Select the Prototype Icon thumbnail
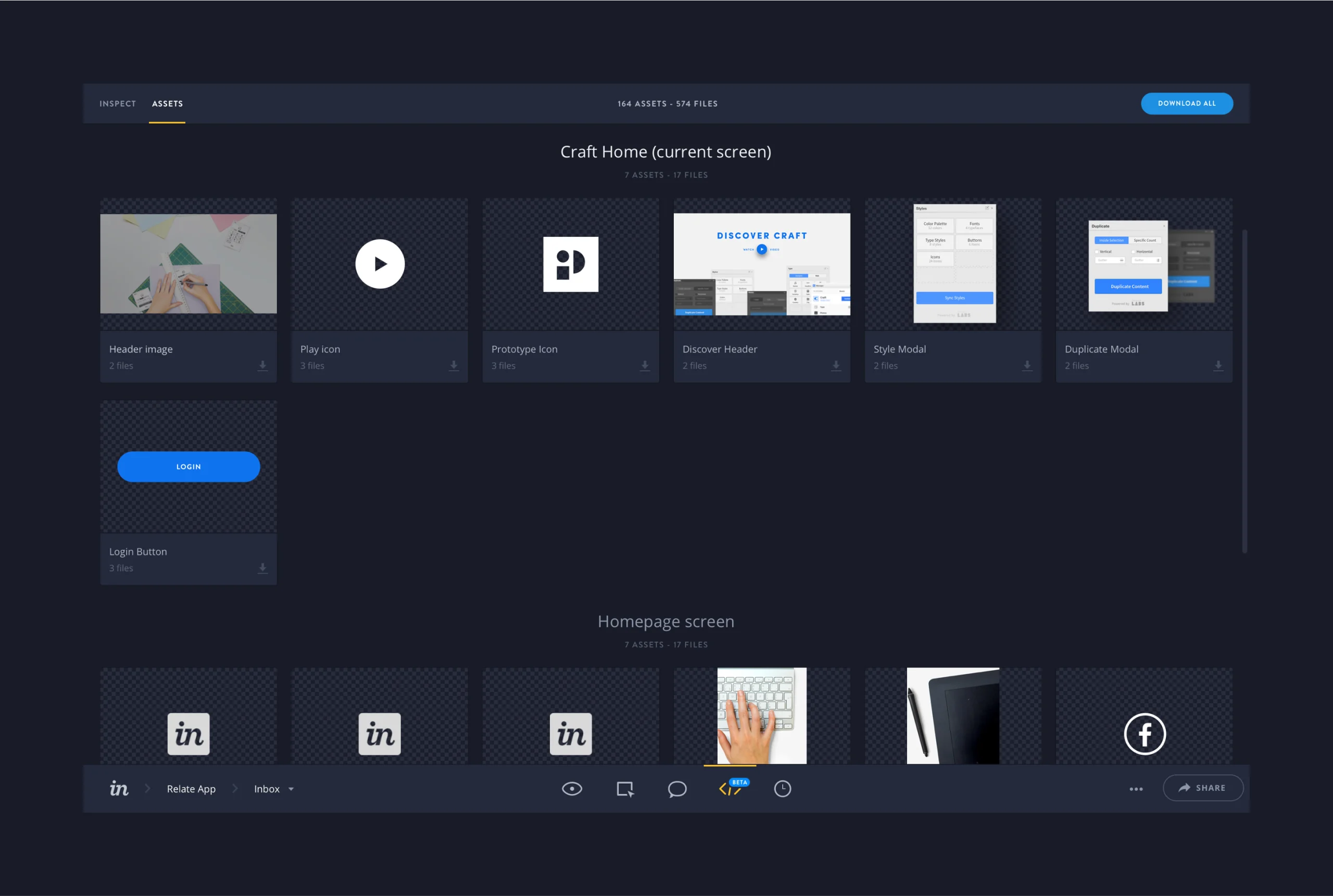 pyautogui.click(x=570, y=264)
